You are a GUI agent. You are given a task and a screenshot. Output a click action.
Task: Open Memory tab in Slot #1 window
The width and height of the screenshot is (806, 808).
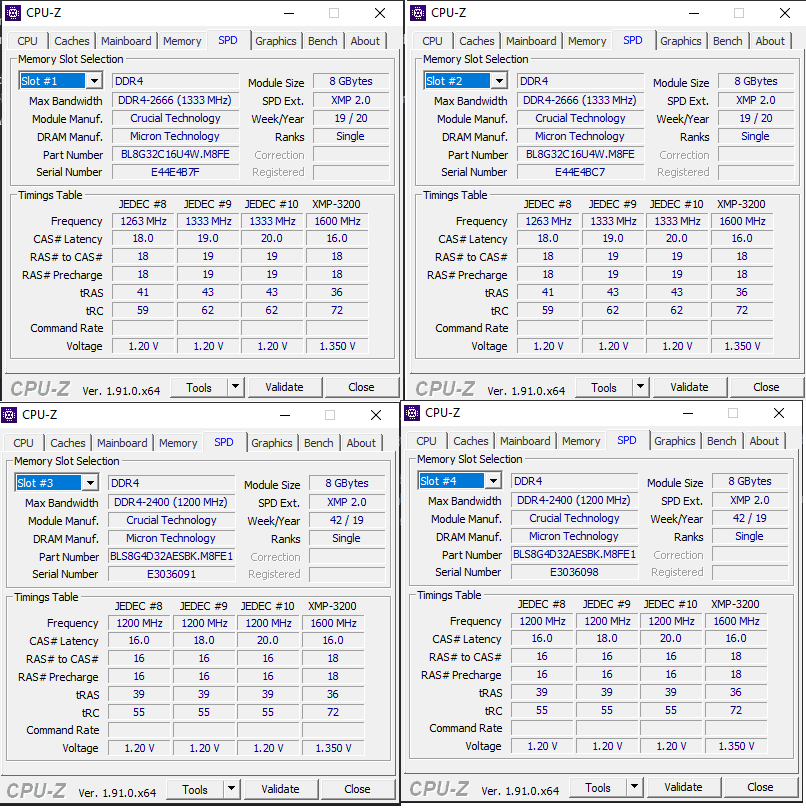pyautogui.click(x=182, y=41)
